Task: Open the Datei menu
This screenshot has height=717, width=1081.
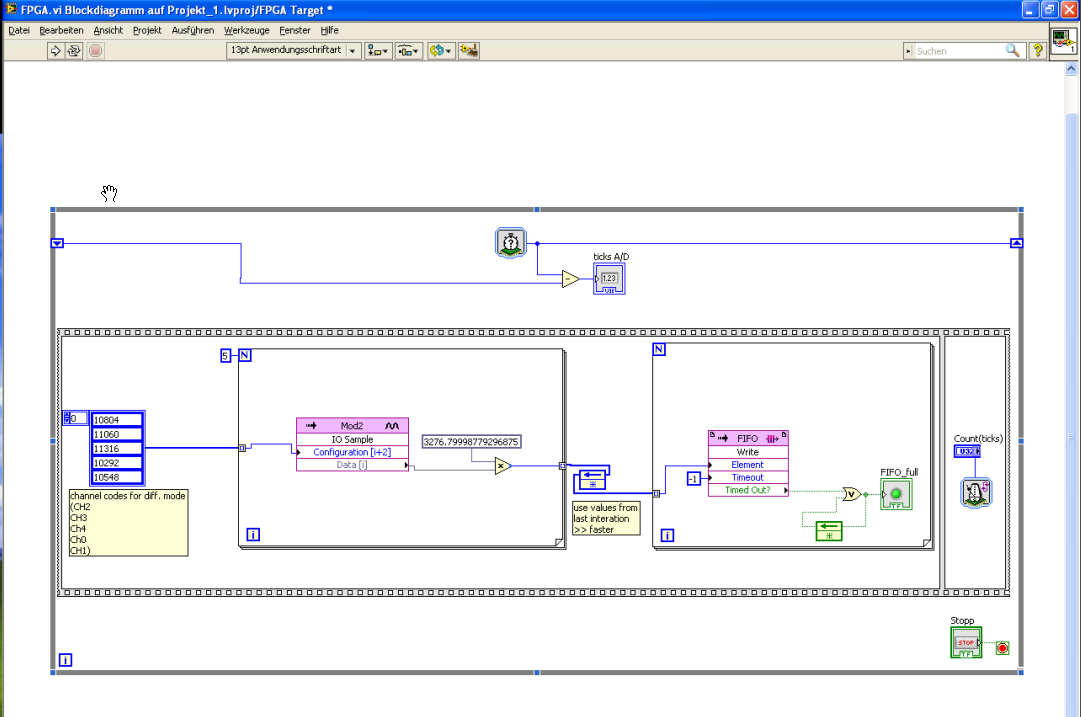Action: tap(19, 30)
